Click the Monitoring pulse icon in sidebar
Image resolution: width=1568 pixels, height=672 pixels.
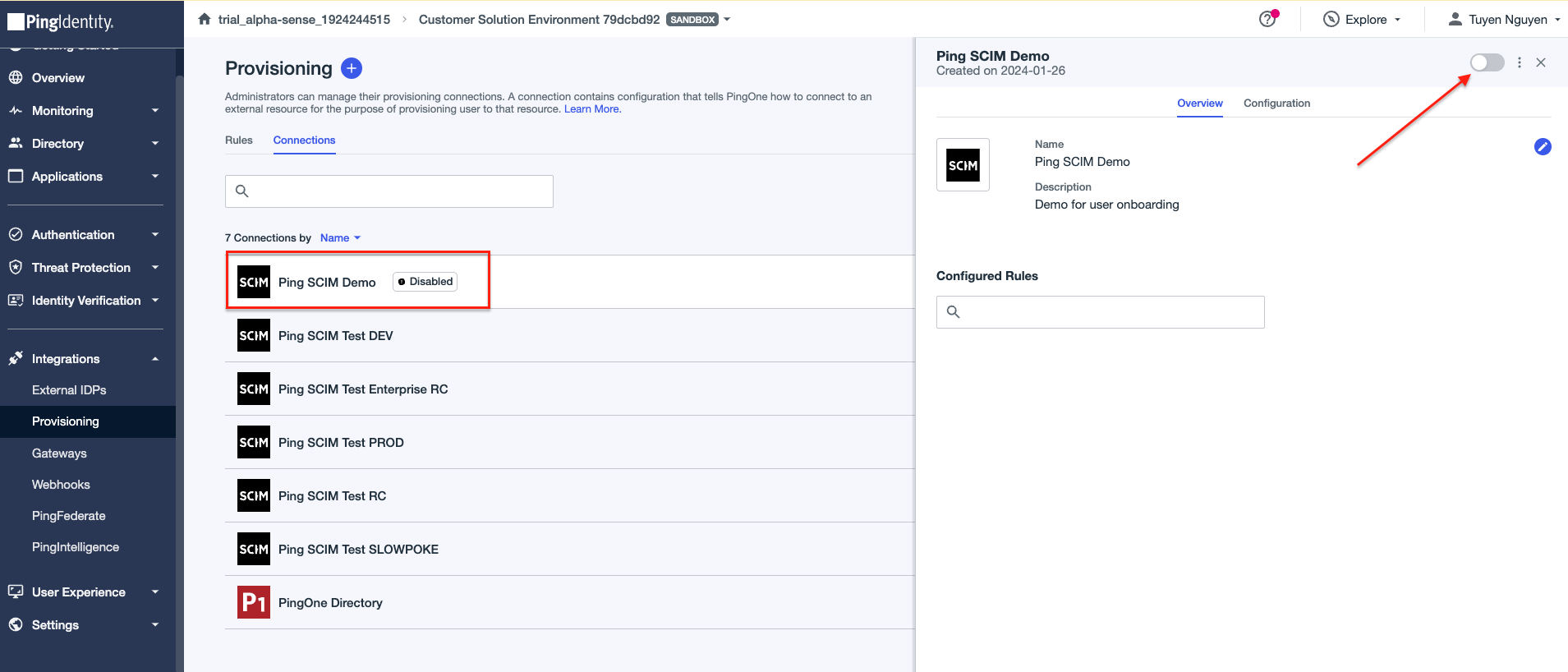[x=16, y=110]
